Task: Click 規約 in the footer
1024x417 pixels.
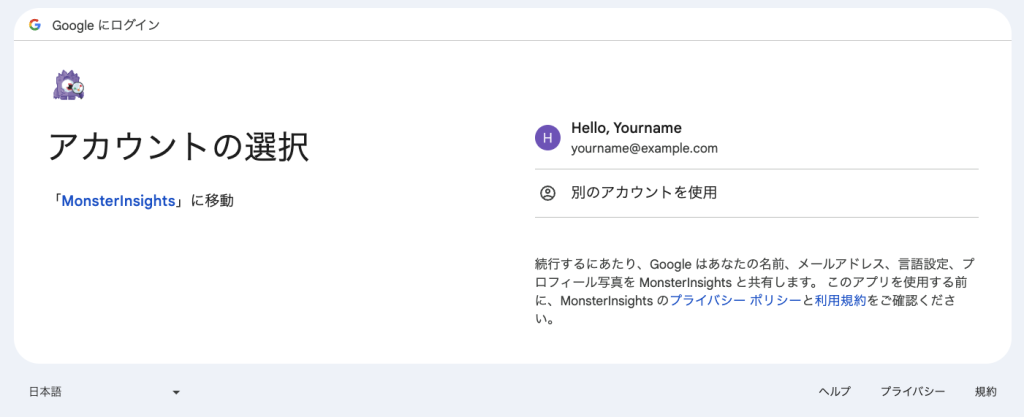Action: (x=985, y=392)
